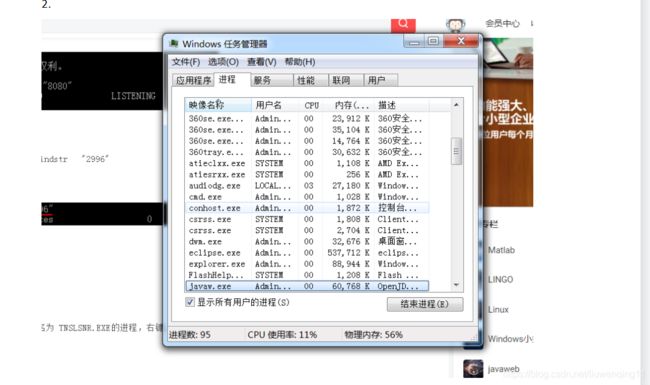Viewport: 650px width, 385px height.
Task: Select the conhost.exe process row
Action: point(307,208)
